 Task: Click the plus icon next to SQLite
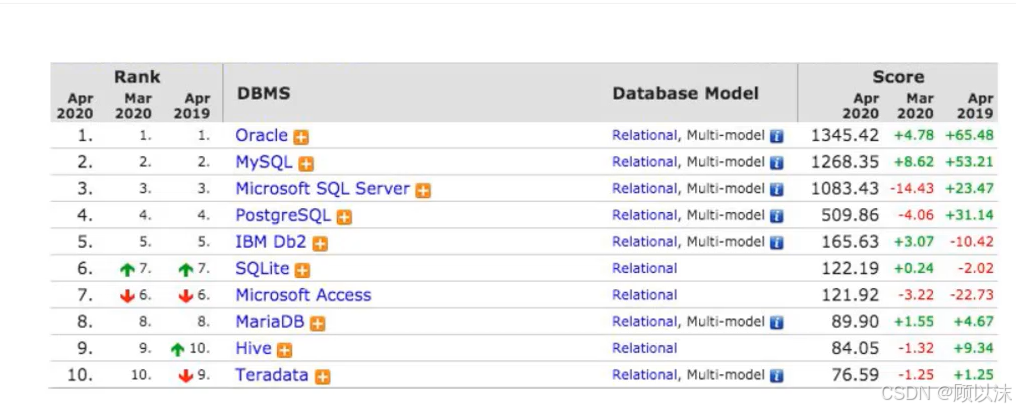coord(303,270)
